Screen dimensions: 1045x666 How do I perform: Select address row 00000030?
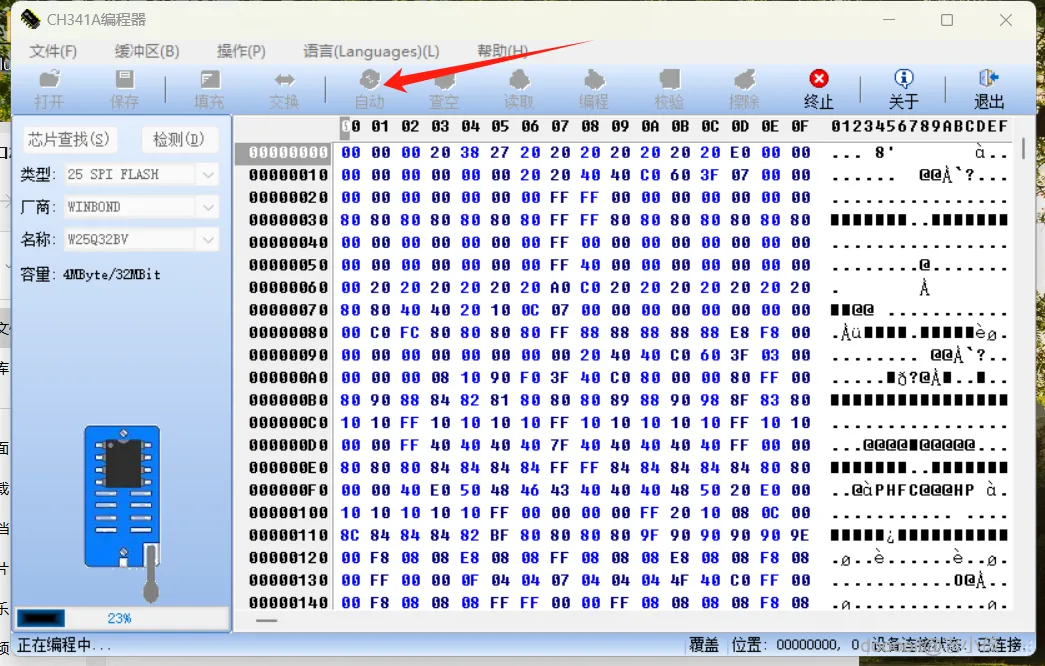289,220
